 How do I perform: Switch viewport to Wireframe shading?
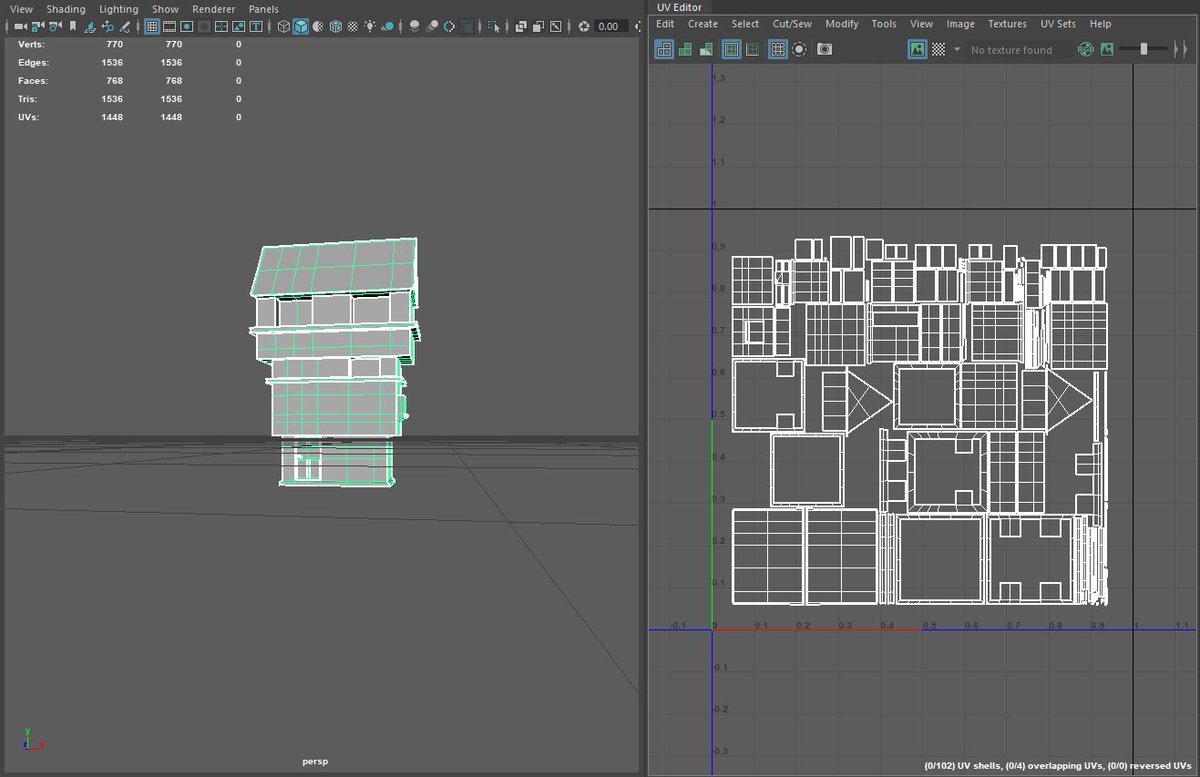284,26
